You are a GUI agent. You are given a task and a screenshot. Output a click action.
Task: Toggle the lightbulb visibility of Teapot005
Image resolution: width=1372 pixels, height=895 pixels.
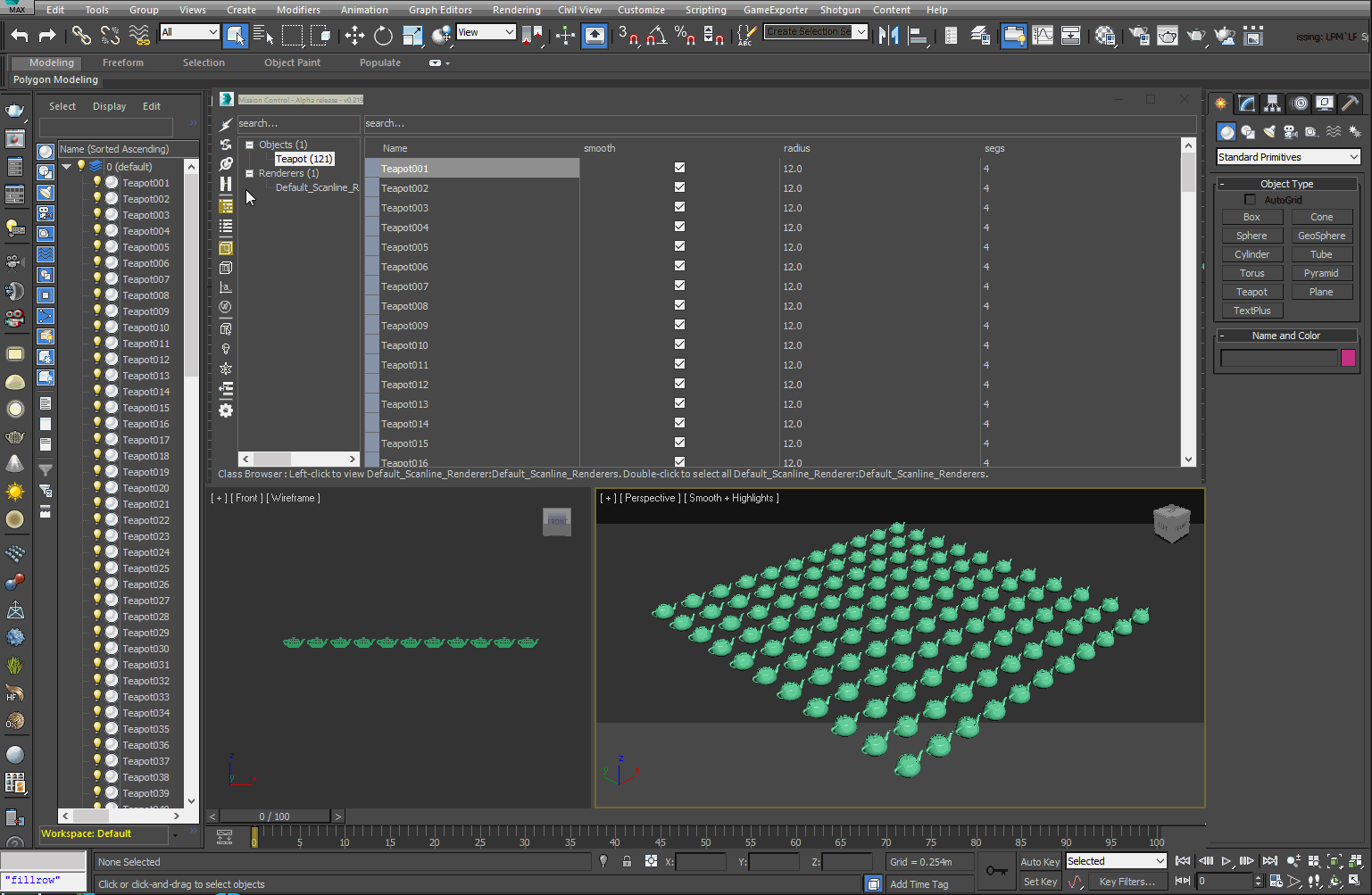[97, 246]
